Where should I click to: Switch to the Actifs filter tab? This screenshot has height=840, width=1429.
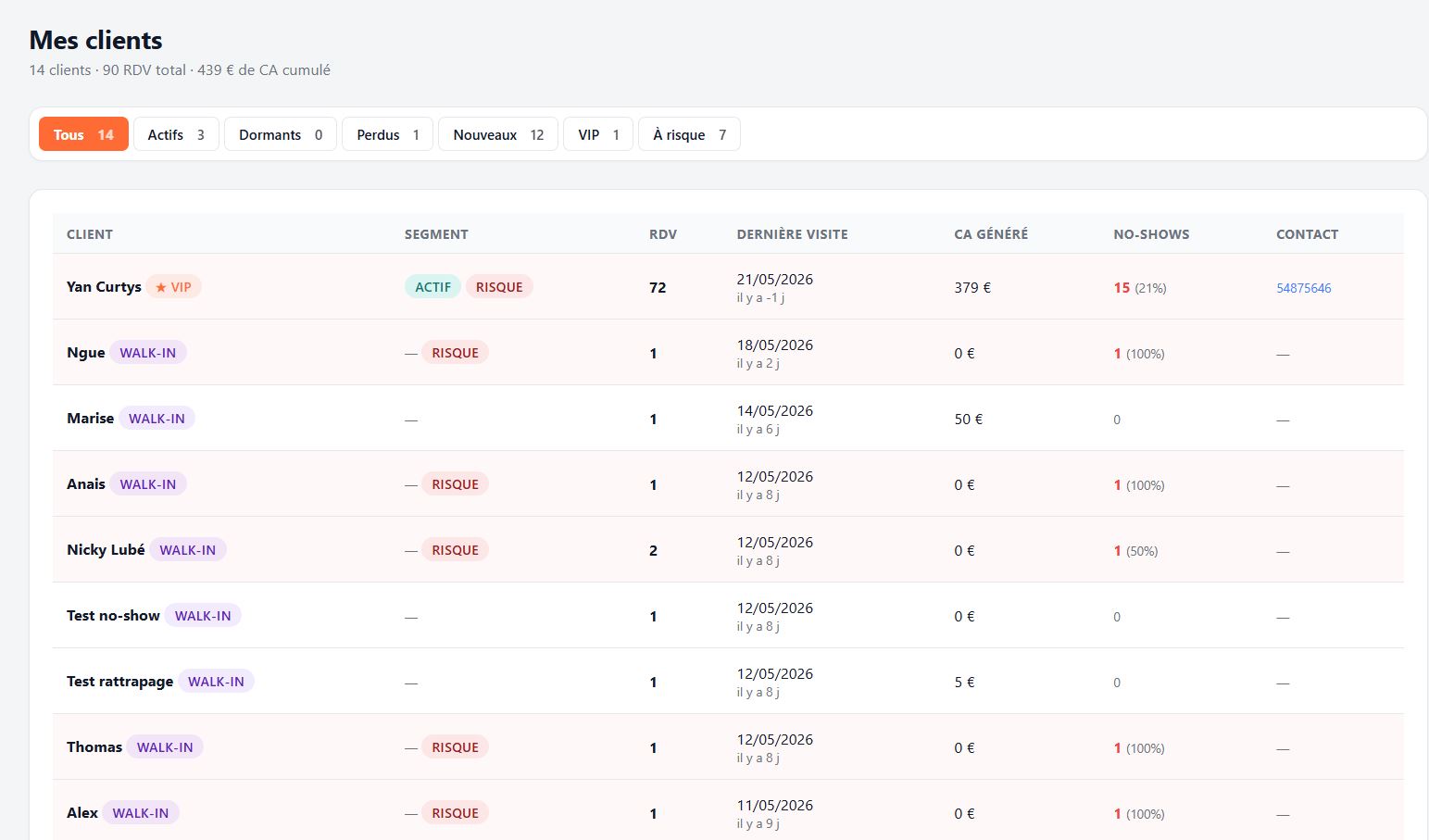pos(176,134)
